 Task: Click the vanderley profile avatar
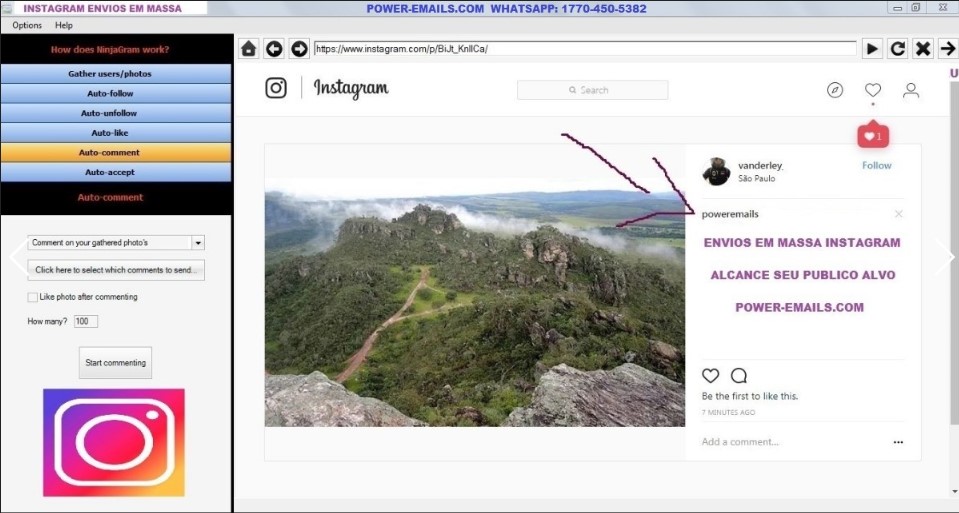tap(716, 171)
